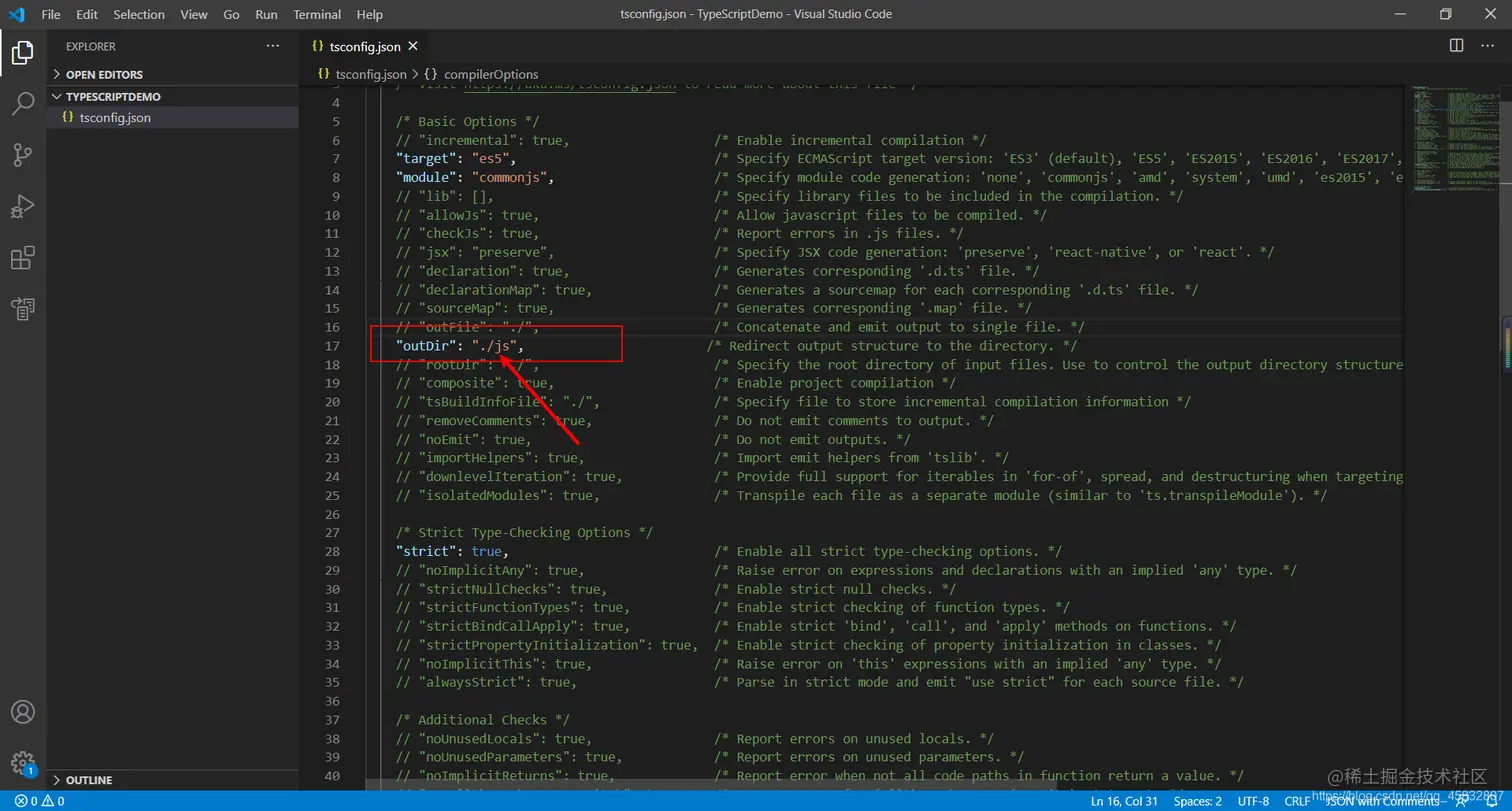Click the commented "declaration": true line
Screen dimensions: 1512x811
pyautogui.click(x=483, y=271)
